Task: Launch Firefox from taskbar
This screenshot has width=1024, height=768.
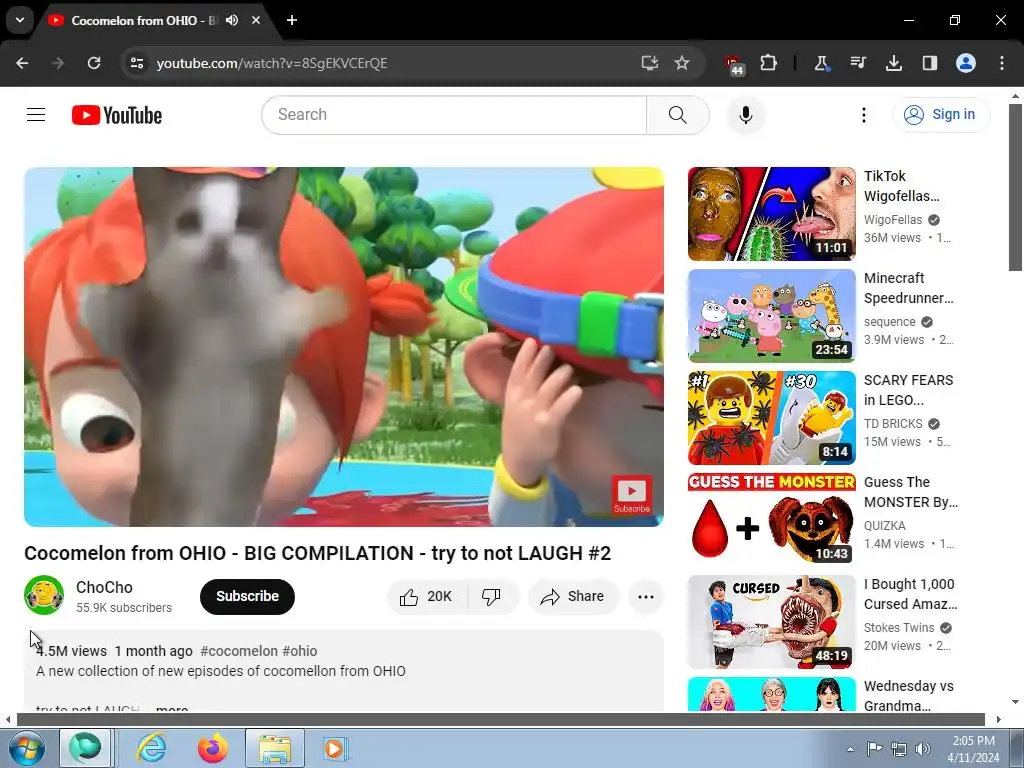Action: pyautogui.click(x=212, y=748)
